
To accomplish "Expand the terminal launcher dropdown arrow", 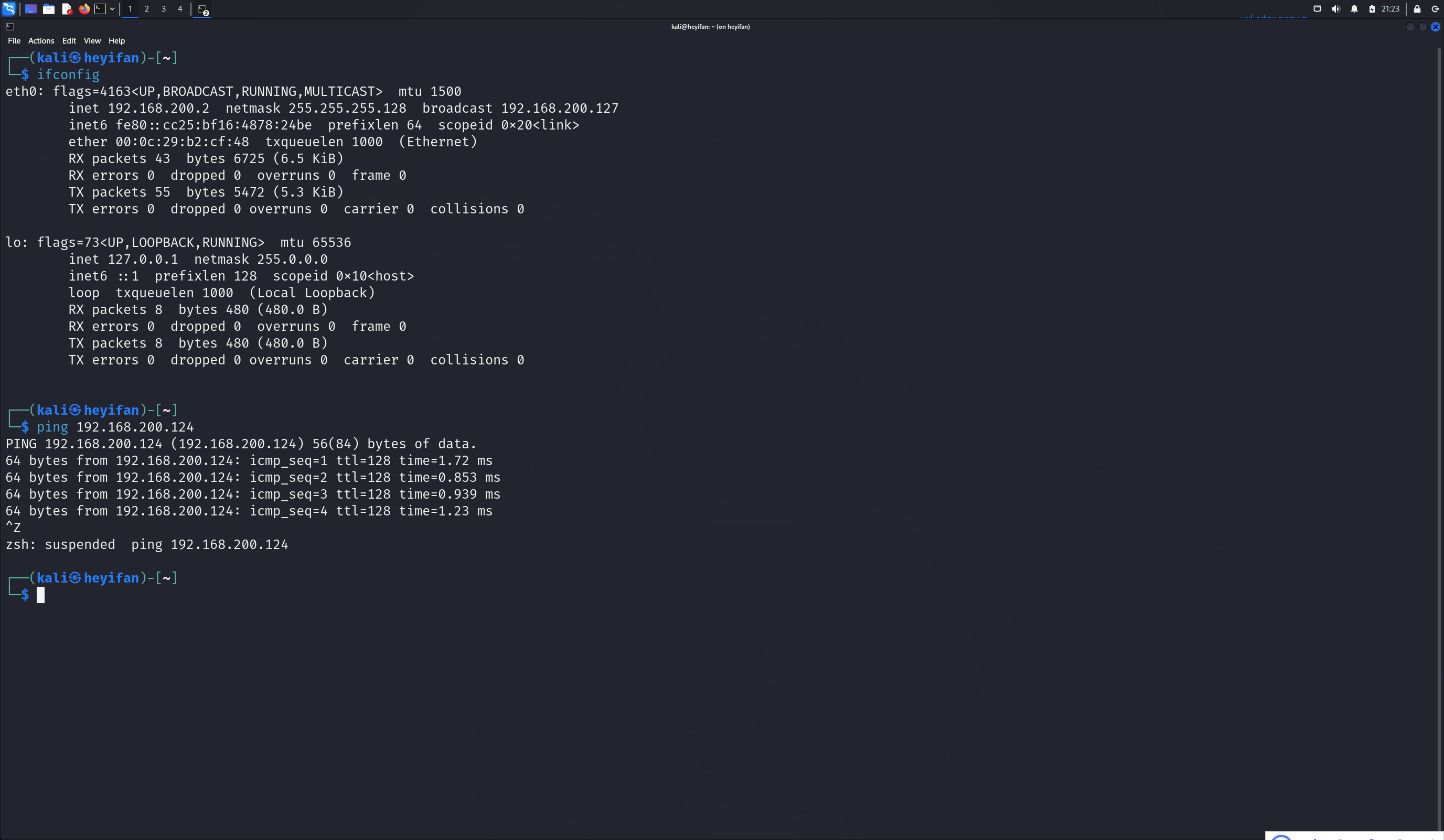I will pos(112,8).
